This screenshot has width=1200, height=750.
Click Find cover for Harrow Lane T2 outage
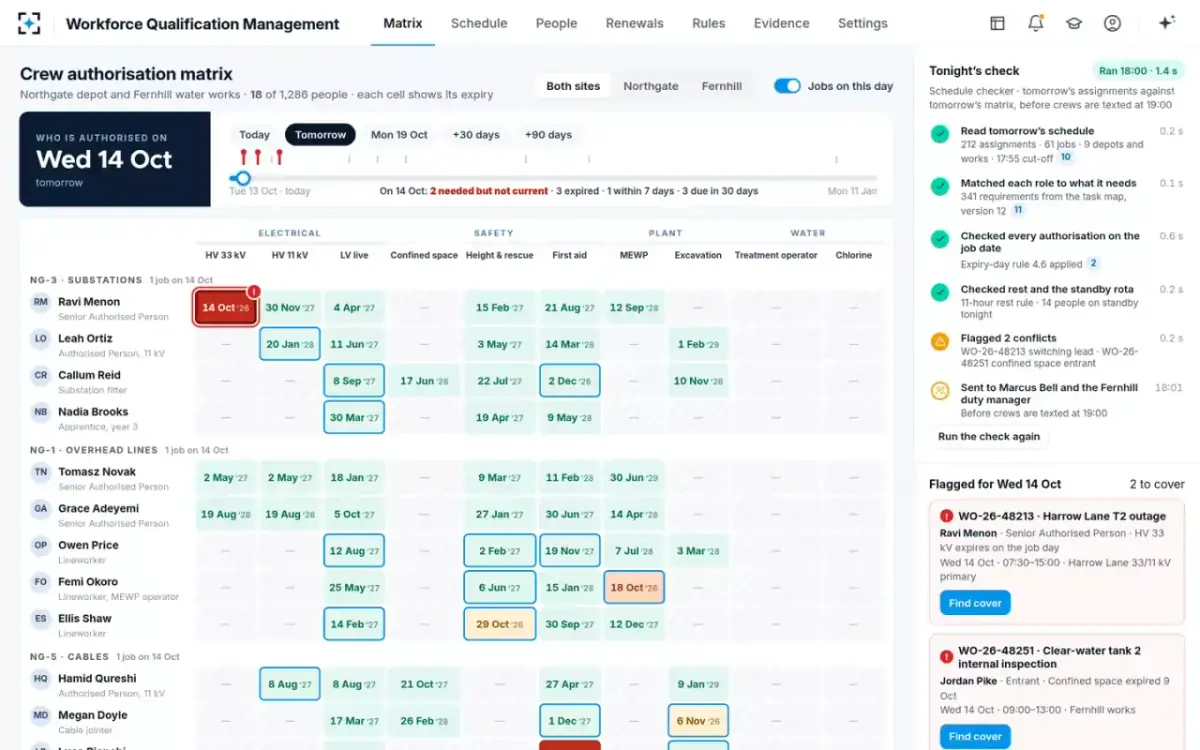click(975, 603)
